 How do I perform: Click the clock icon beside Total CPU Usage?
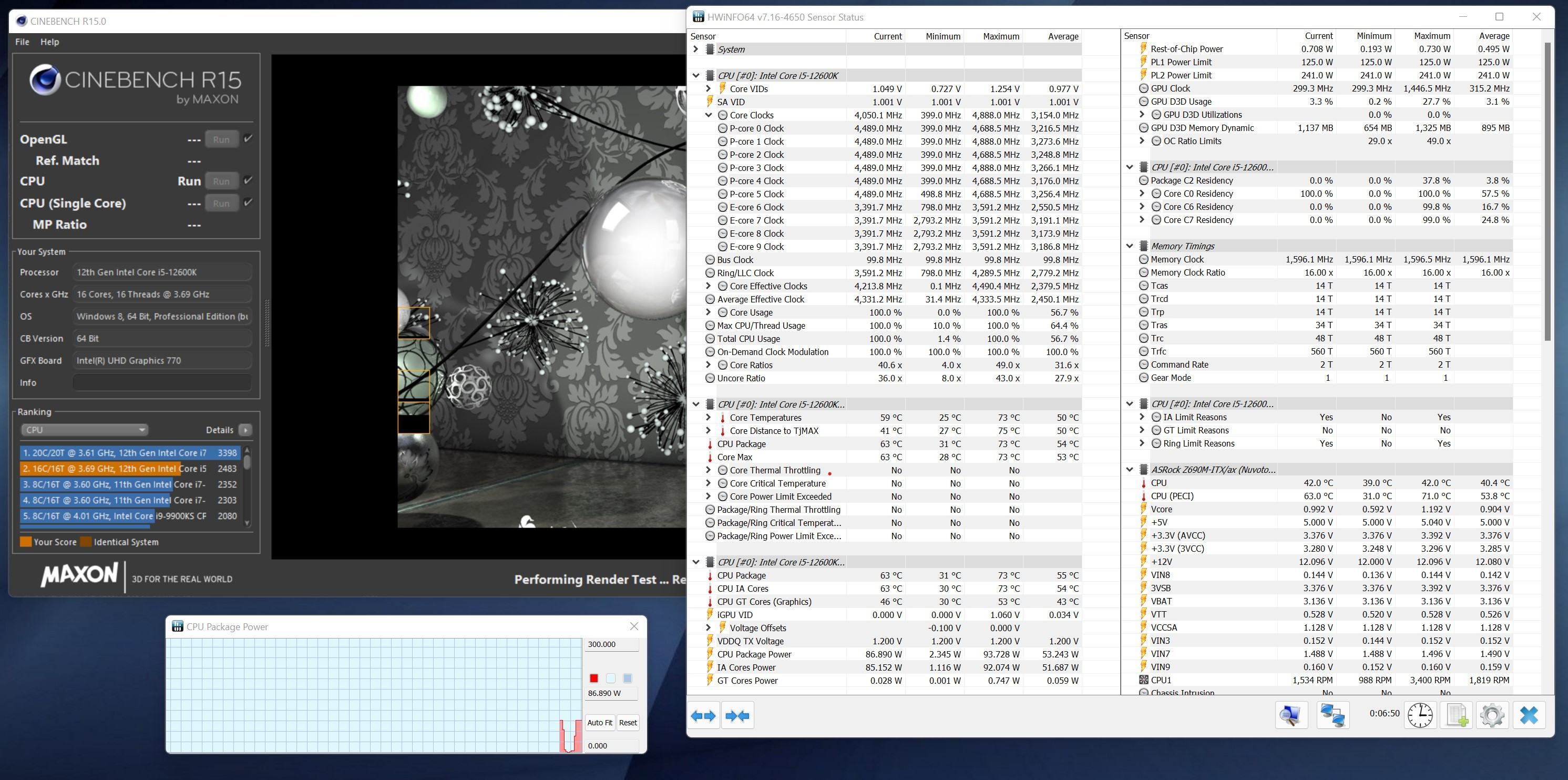(x=710, y=339)
